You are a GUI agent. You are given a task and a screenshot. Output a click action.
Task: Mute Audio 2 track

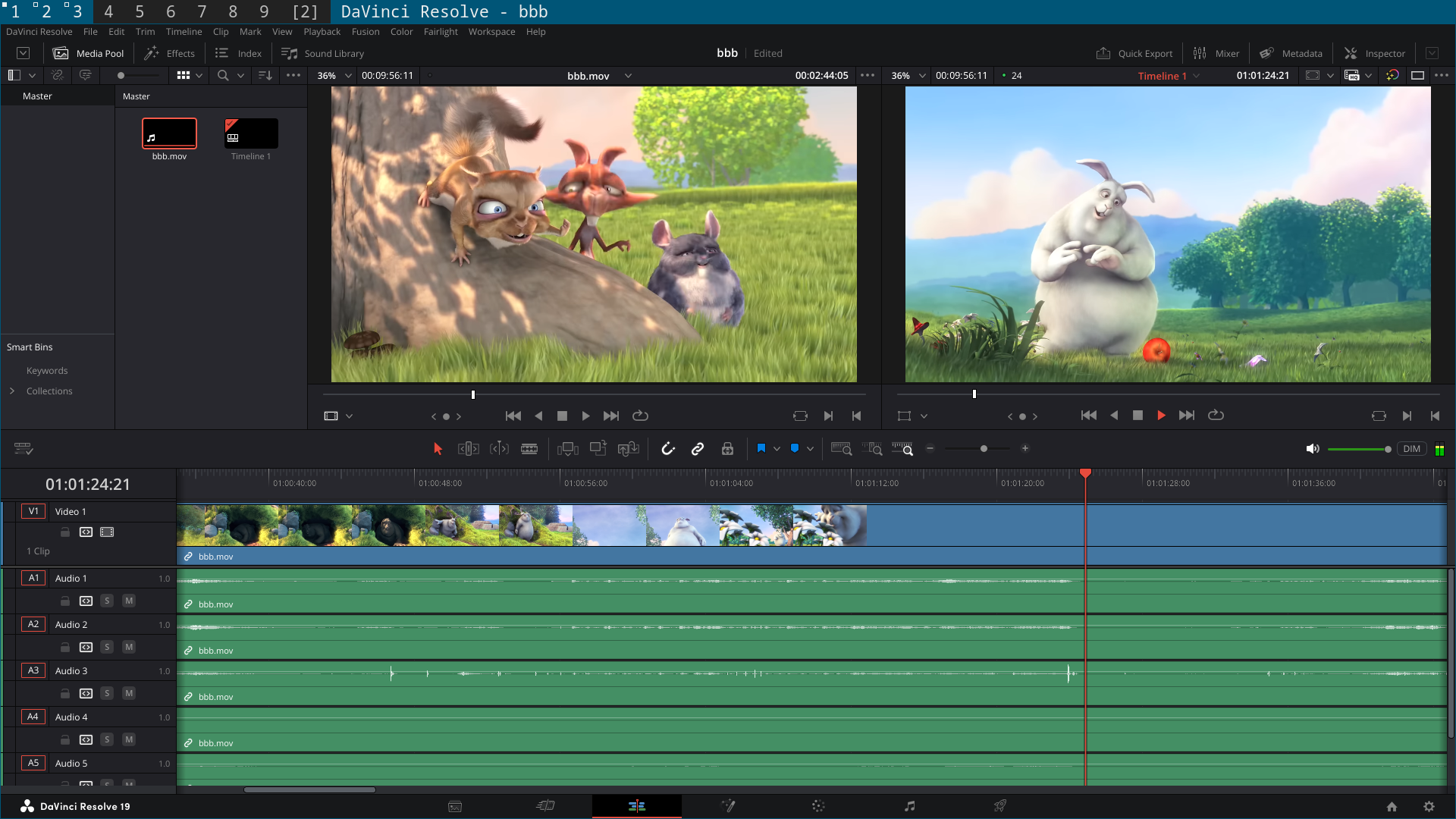(x=129, y=648)
